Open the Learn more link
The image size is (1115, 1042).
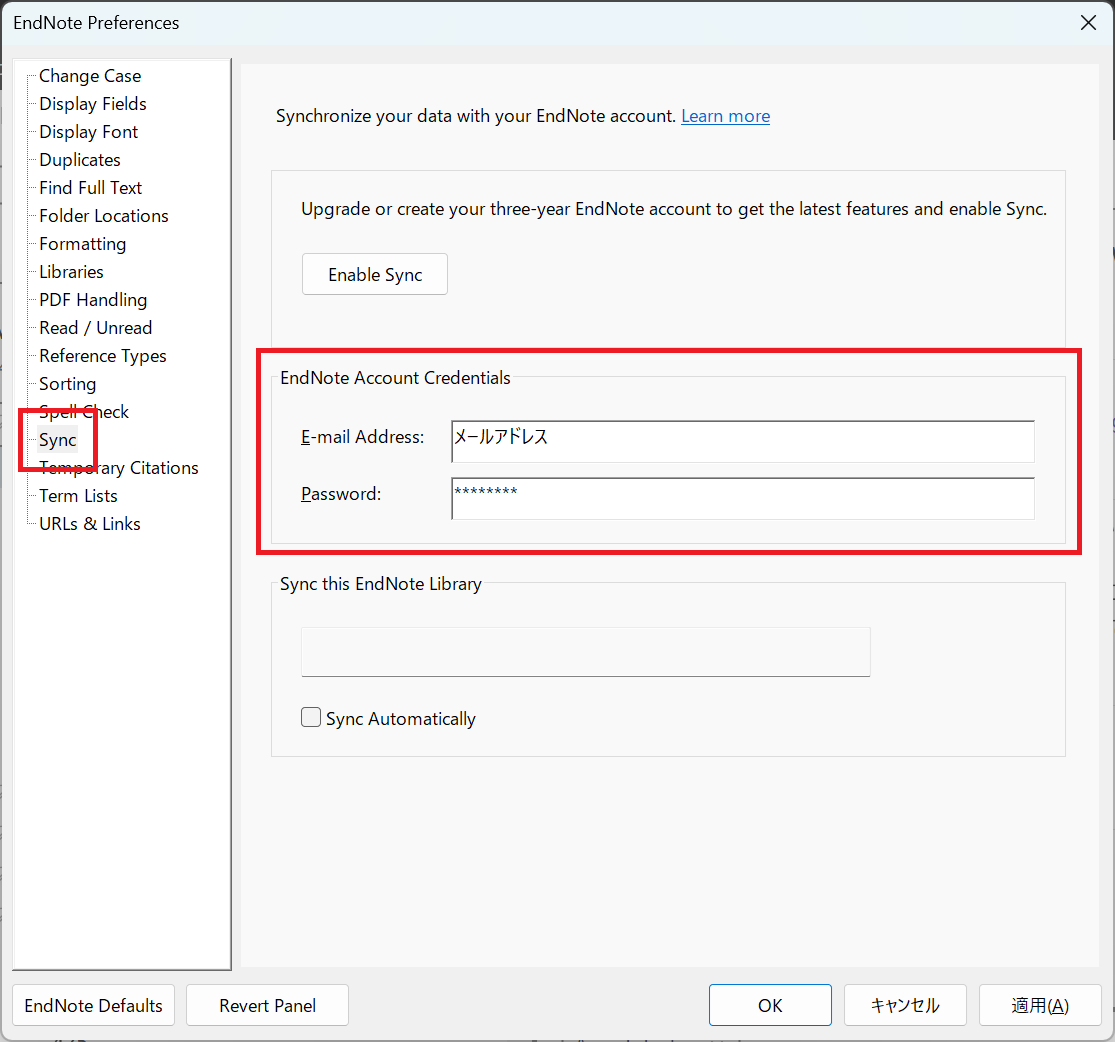[725, 116]
